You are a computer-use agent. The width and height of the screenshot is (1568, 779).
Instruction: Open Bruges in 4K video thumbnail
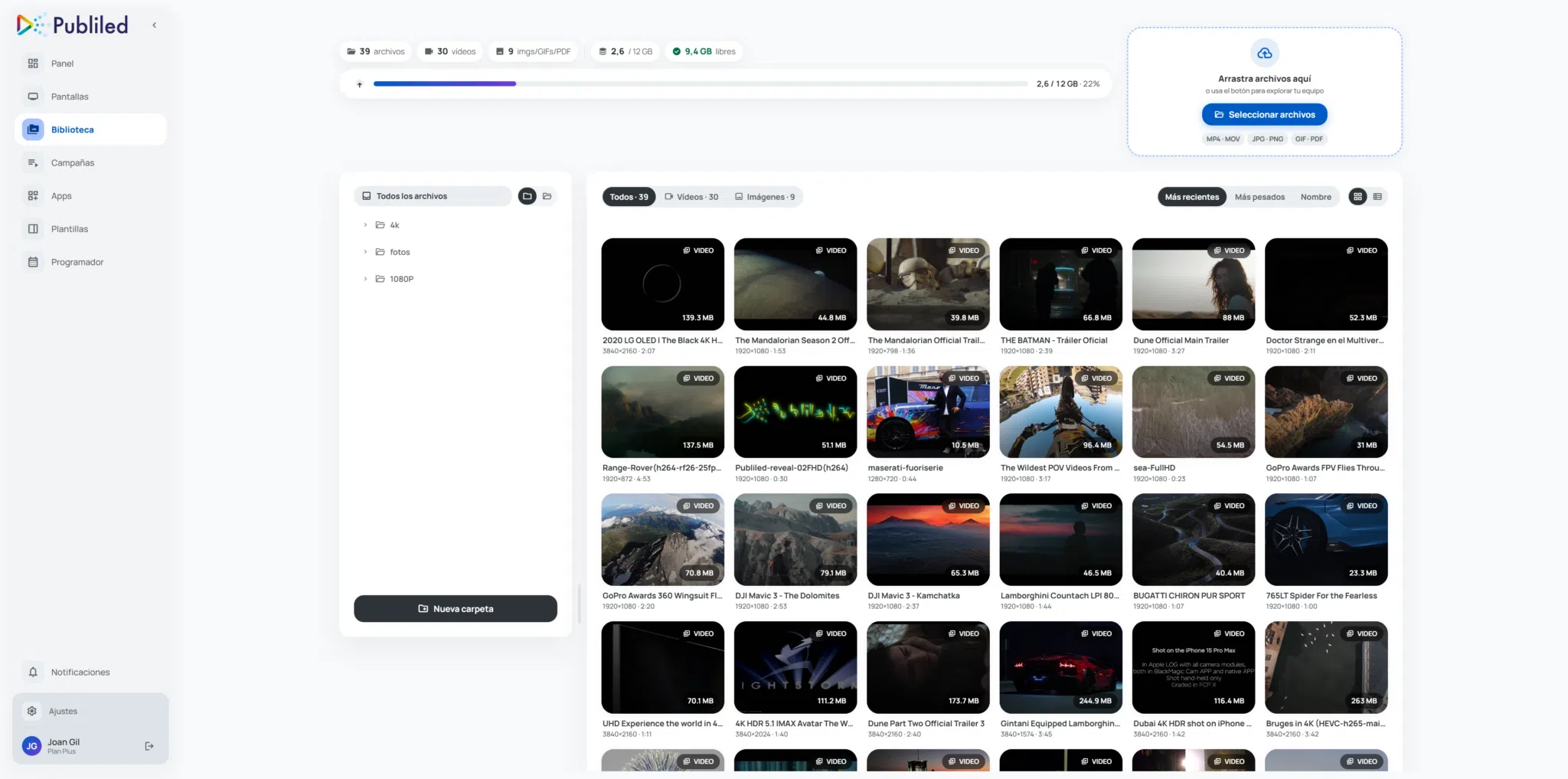[1326, 667]
